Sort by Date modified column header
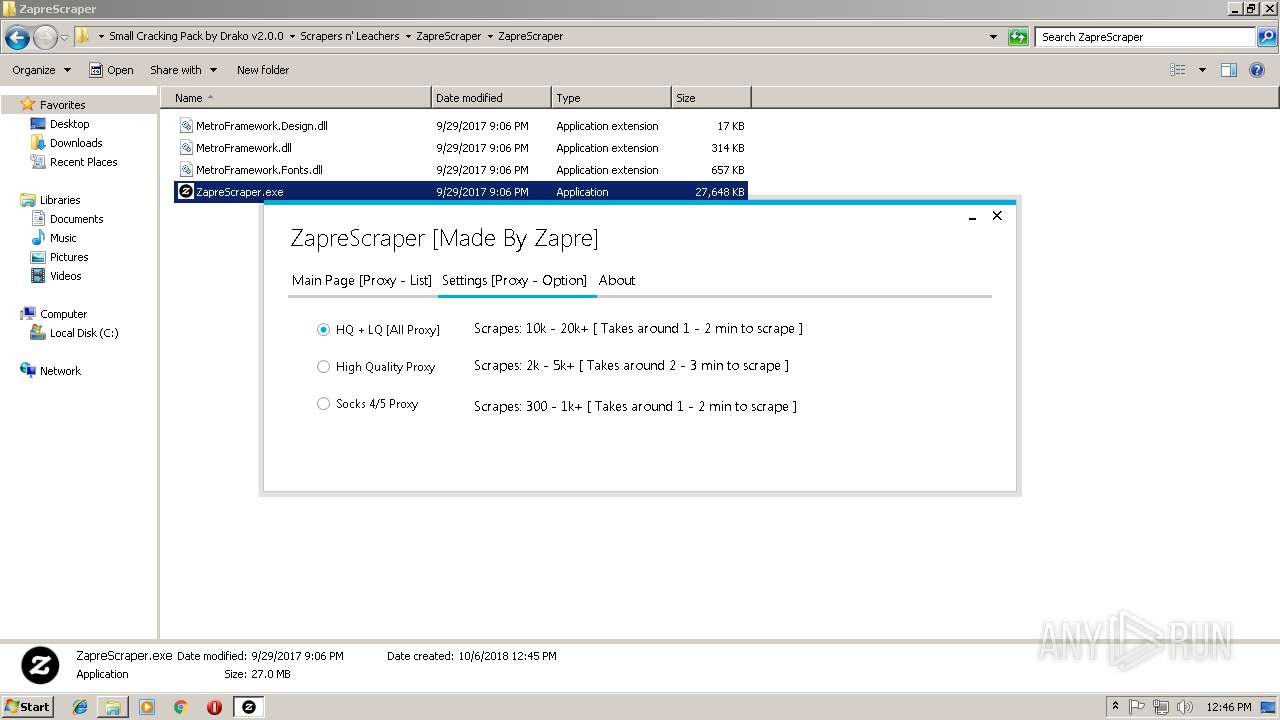 point(491,98)
